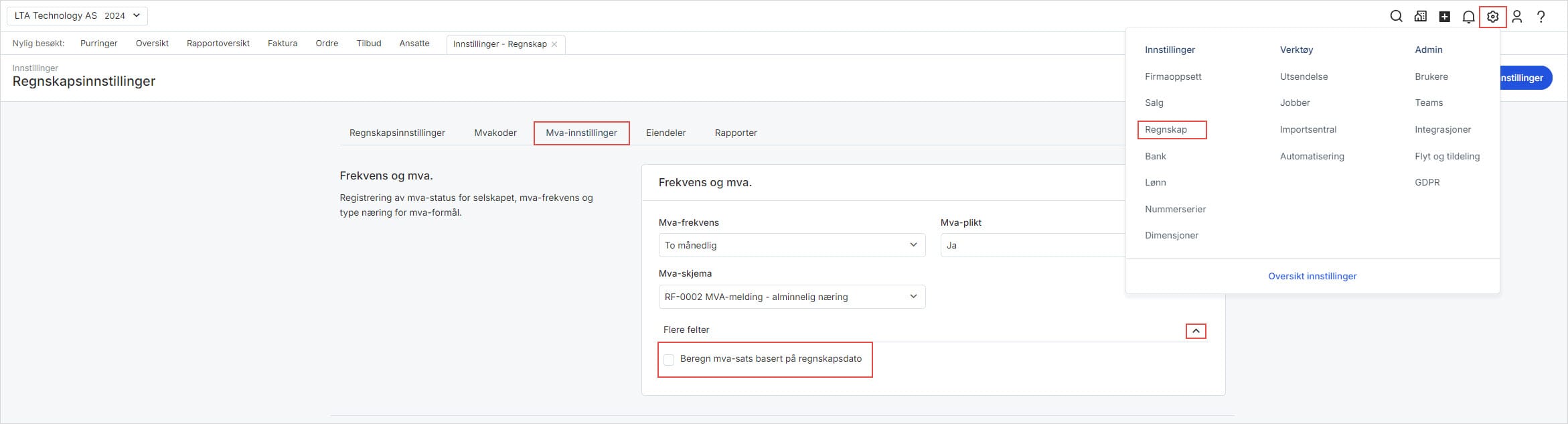Image resolution: width=1568 pixels, height=424 pixels.
Task: Click the Mva-plikt field
Action: point(1031,245)
